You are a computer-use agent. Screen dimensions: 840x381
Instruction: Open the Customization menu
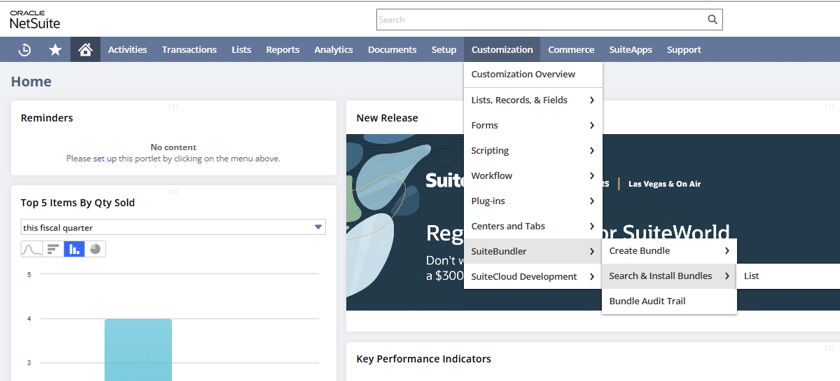(x=502, y=50)
